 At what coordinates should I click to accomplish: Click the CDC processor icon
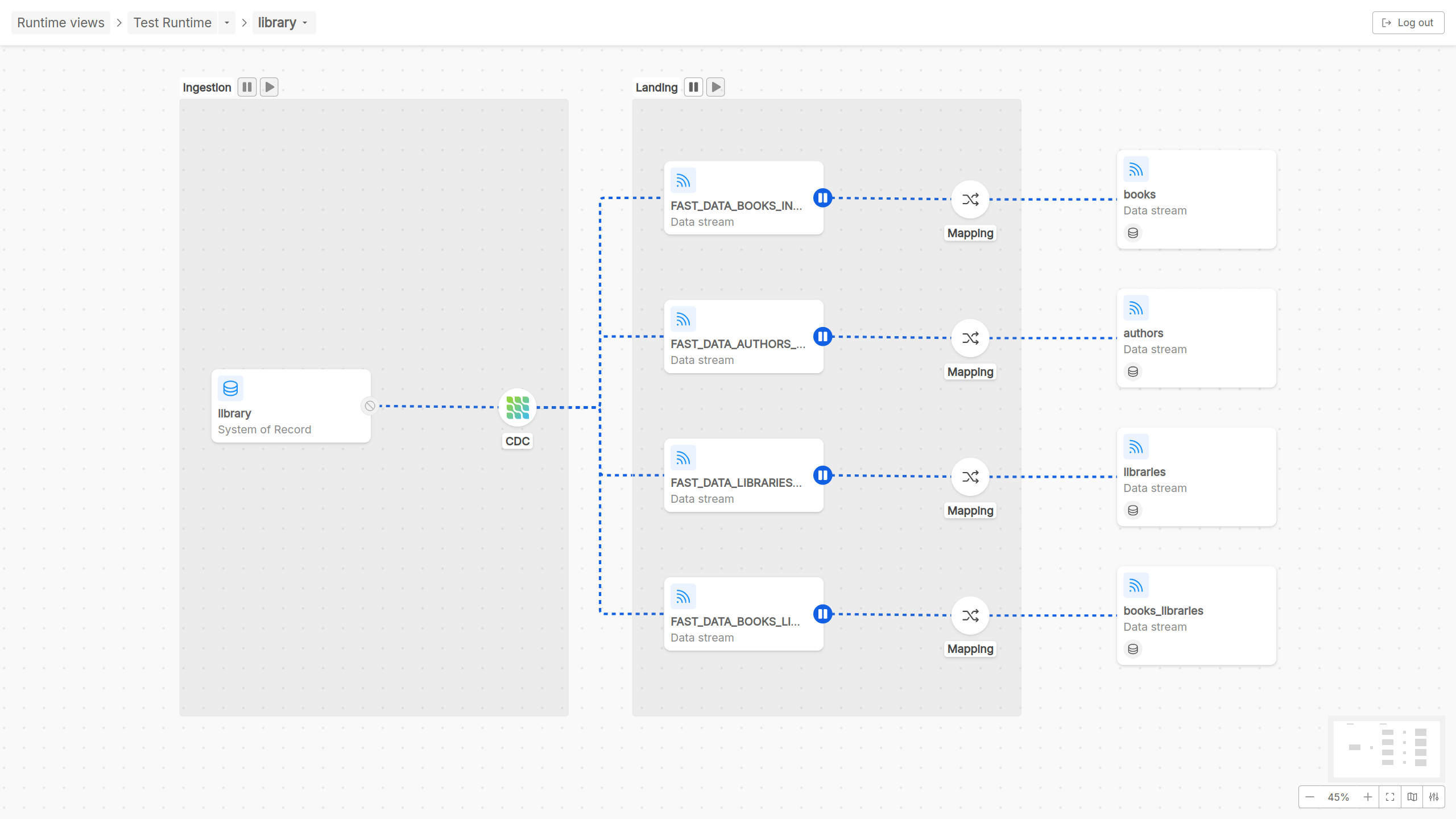(x=516, y=407)
